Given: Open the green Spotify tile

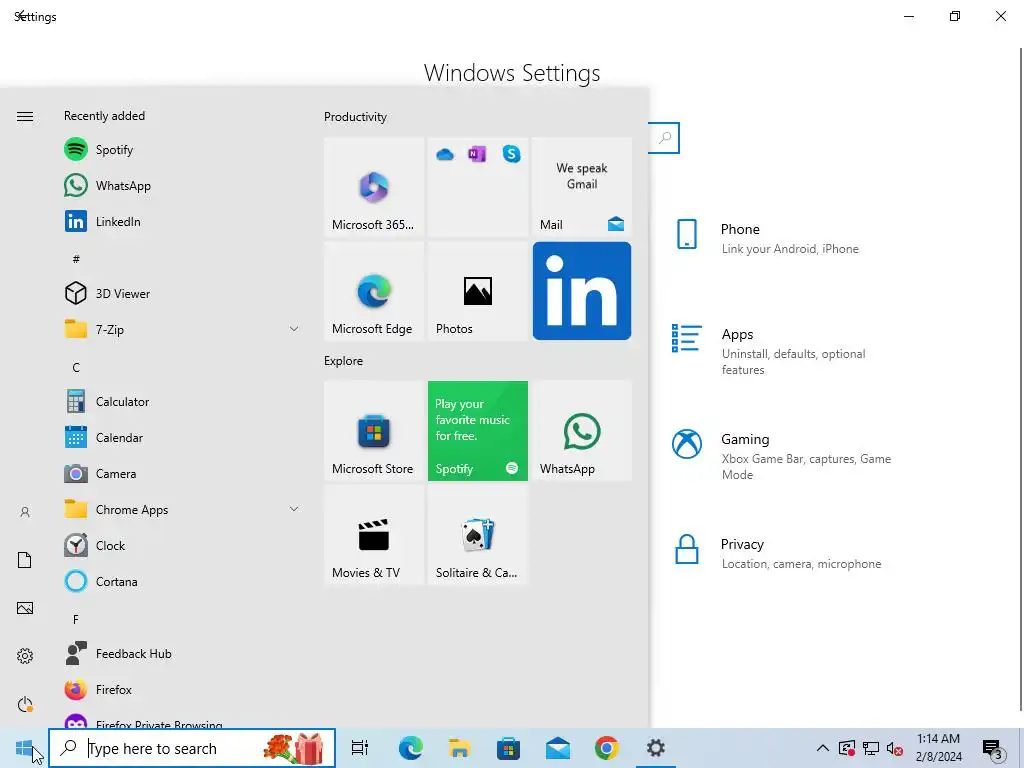Looking at the screenshot, I should 477,431.
